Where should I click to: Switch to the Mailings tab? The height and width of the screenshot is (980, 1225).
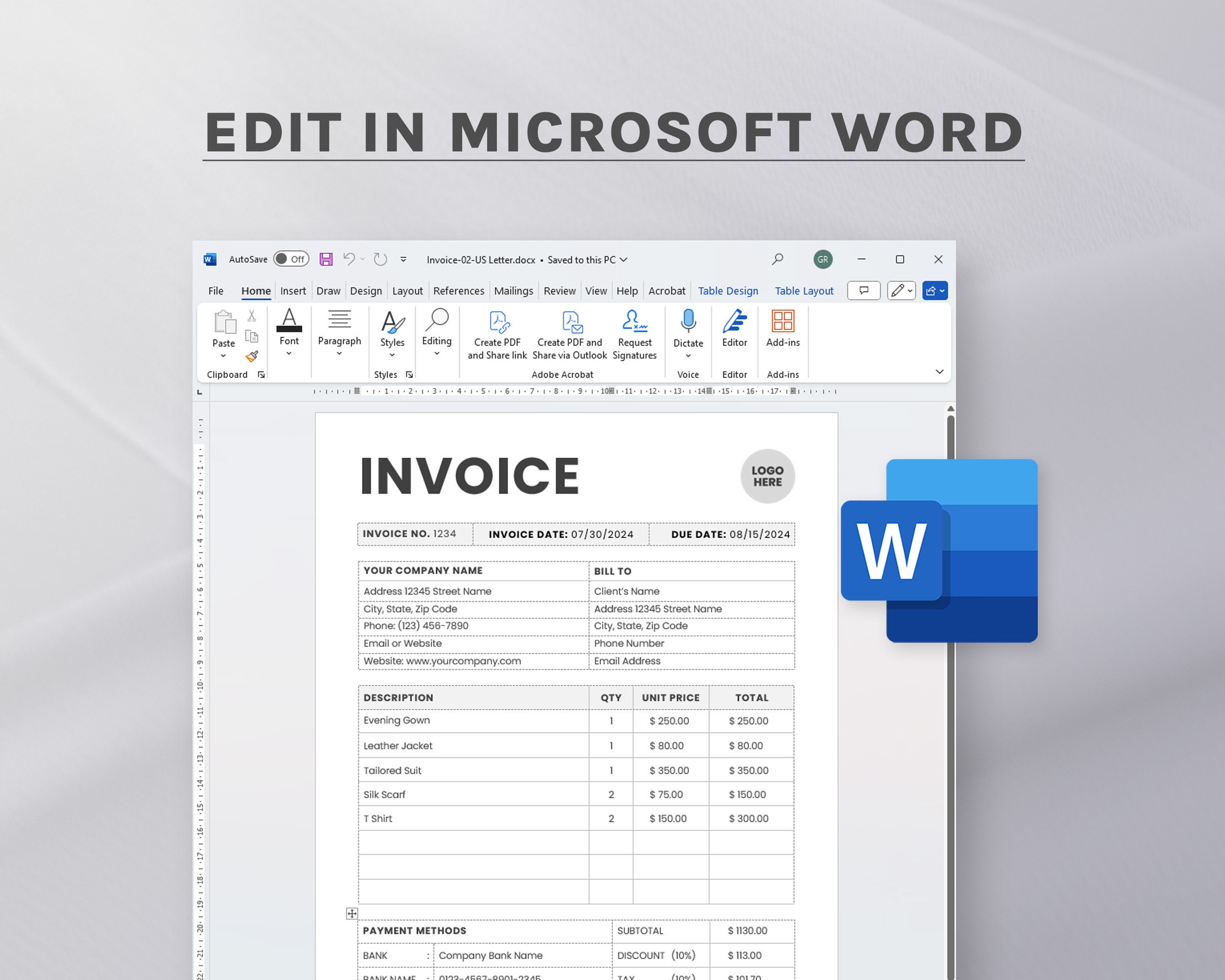(x=513, y=290)
